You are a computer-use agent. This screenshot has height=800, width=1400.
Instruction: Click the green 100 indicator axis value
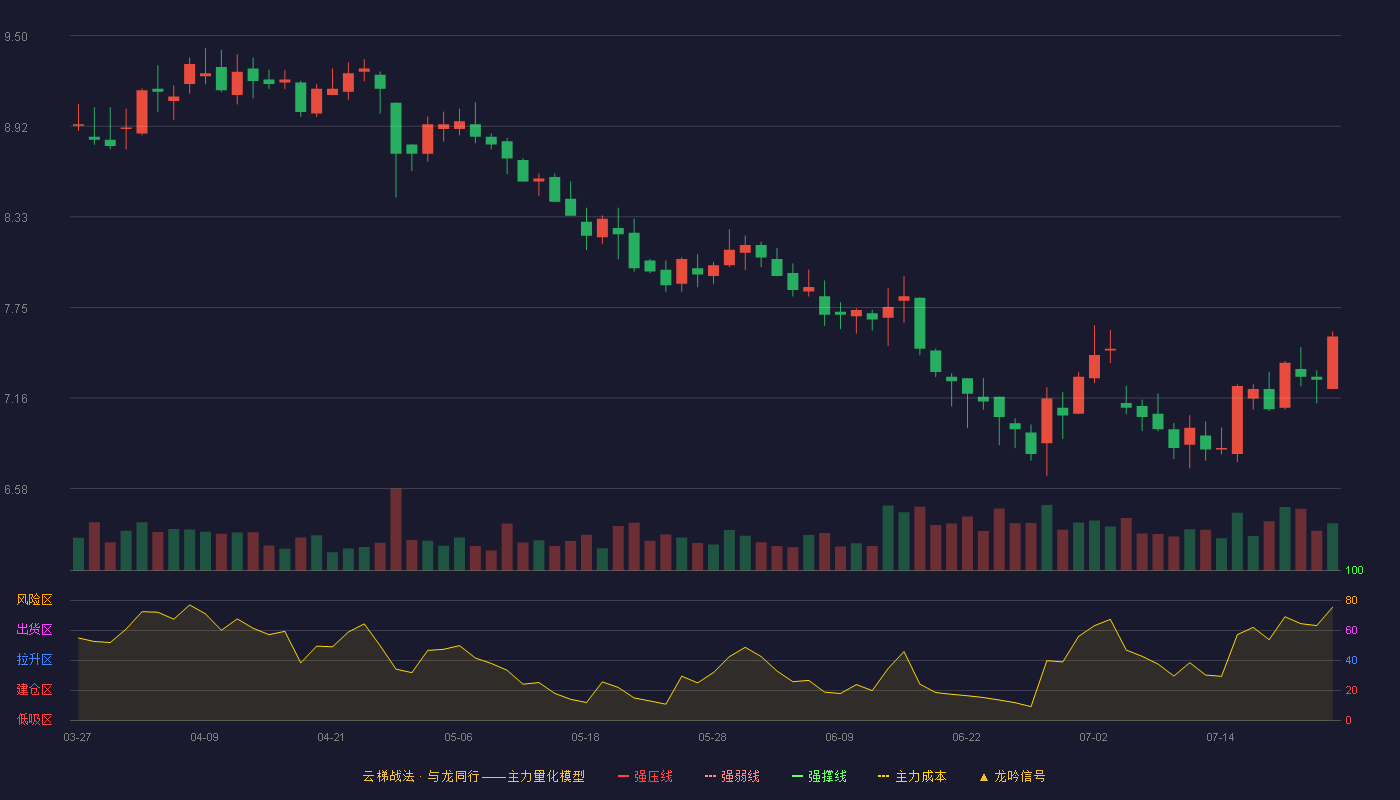tap(1354, 571)
